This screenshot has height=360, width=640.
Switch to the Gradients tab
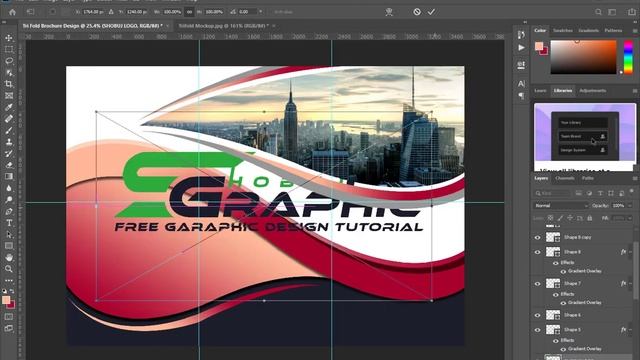click(588, 31)
